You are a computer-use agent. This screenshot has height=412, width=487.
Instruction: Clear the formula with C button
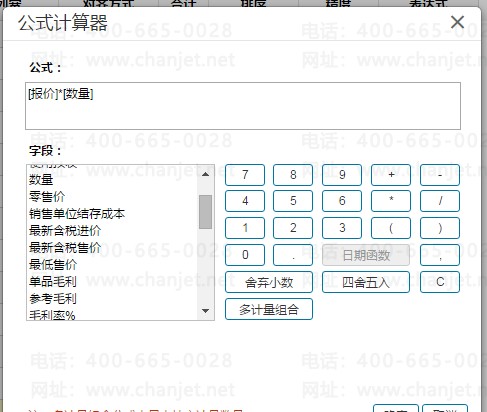pyautogui.click(x=440, y=282)
